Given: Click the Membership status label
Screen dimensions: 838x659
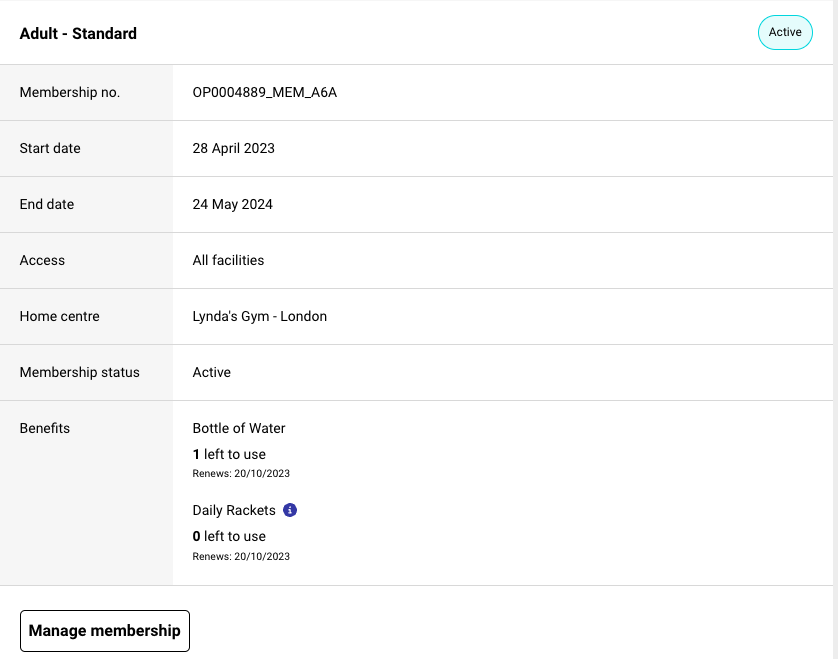Looking at the screenshot, I should 80,372.
